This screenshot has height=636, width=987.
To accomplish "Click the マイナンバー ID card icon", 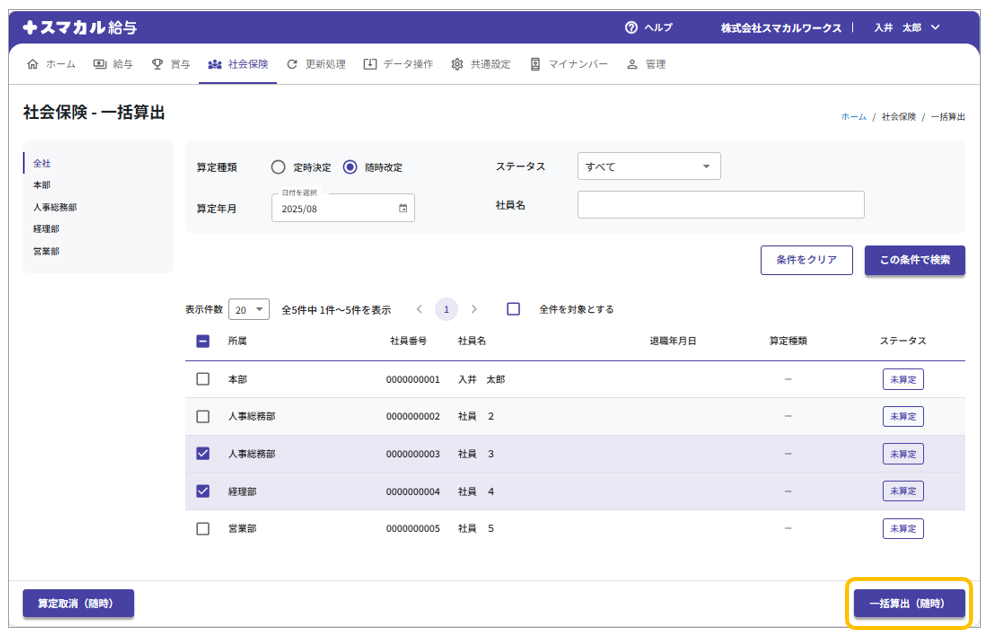I will coord(535,64).
